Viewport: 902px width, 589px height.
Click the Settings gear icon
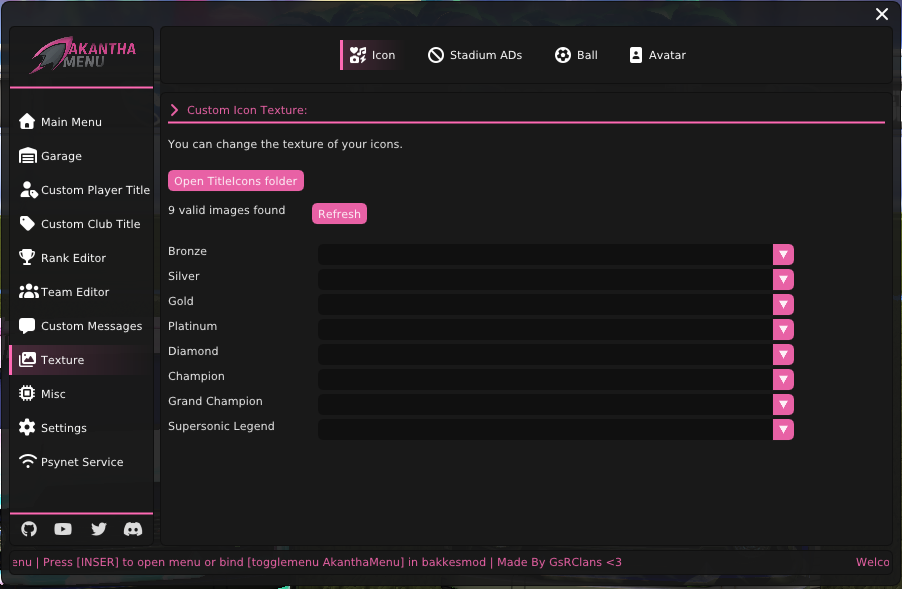pos(28,428)
